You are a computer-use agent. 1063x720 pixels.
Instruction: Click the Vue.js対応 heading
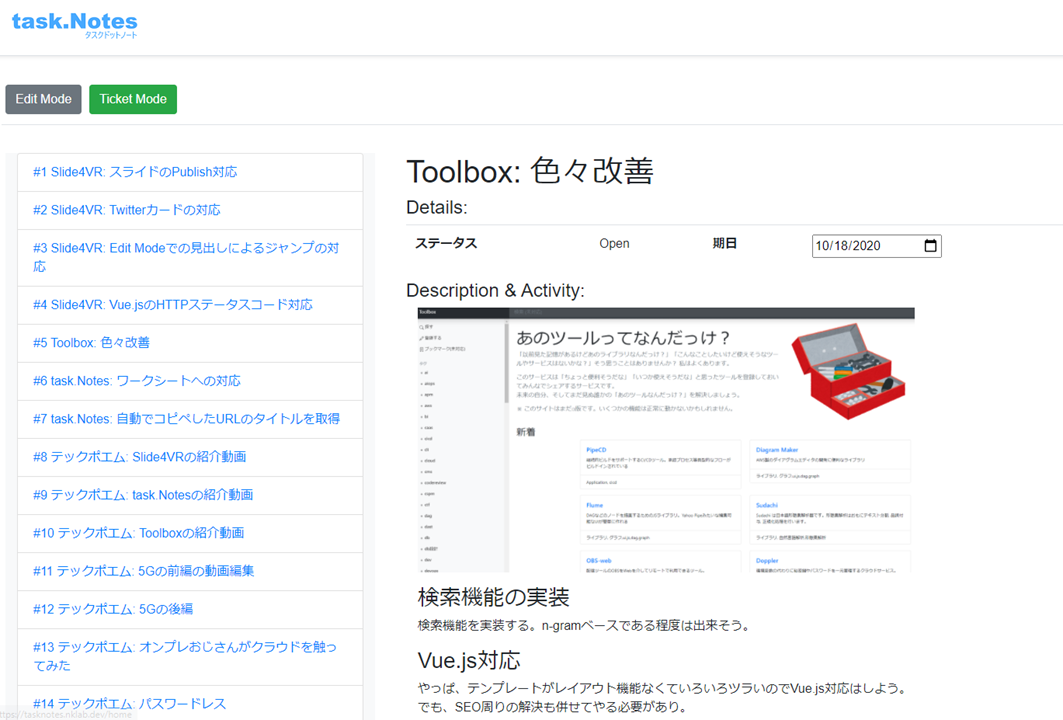click(x=469, y=660)
